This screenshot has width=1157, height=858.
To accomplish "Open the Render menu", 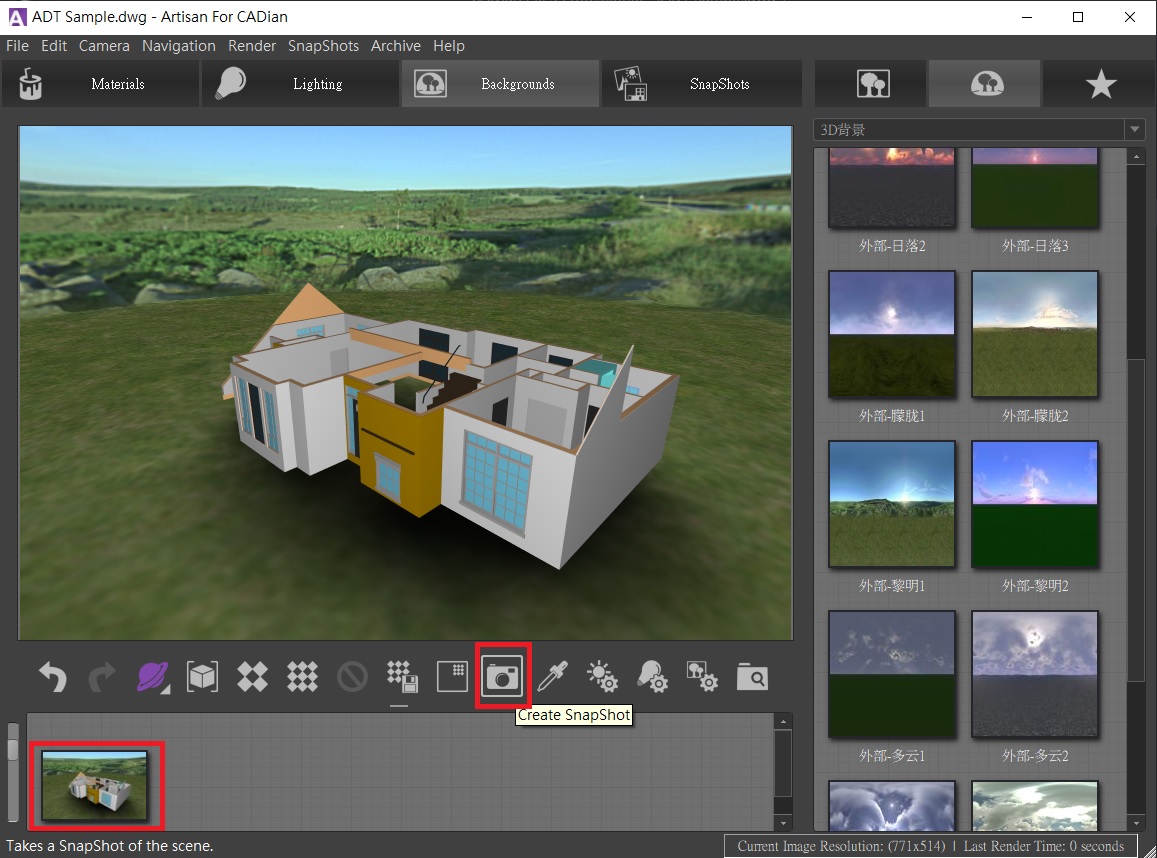I will (x=251, y=46).
